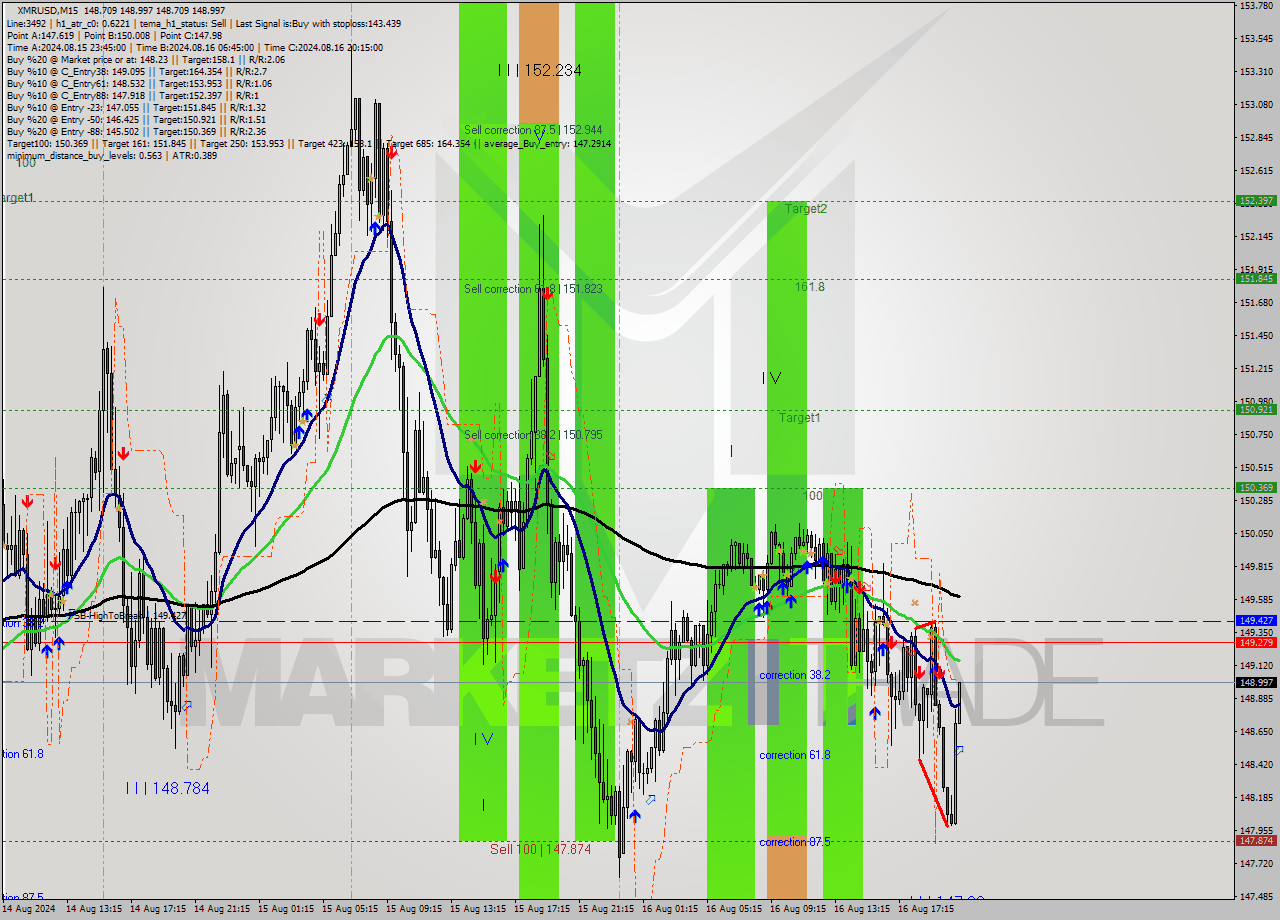The image size is (1280, 920).
Task: Click the 150.050 price axis value
Action: [1256, 534]
